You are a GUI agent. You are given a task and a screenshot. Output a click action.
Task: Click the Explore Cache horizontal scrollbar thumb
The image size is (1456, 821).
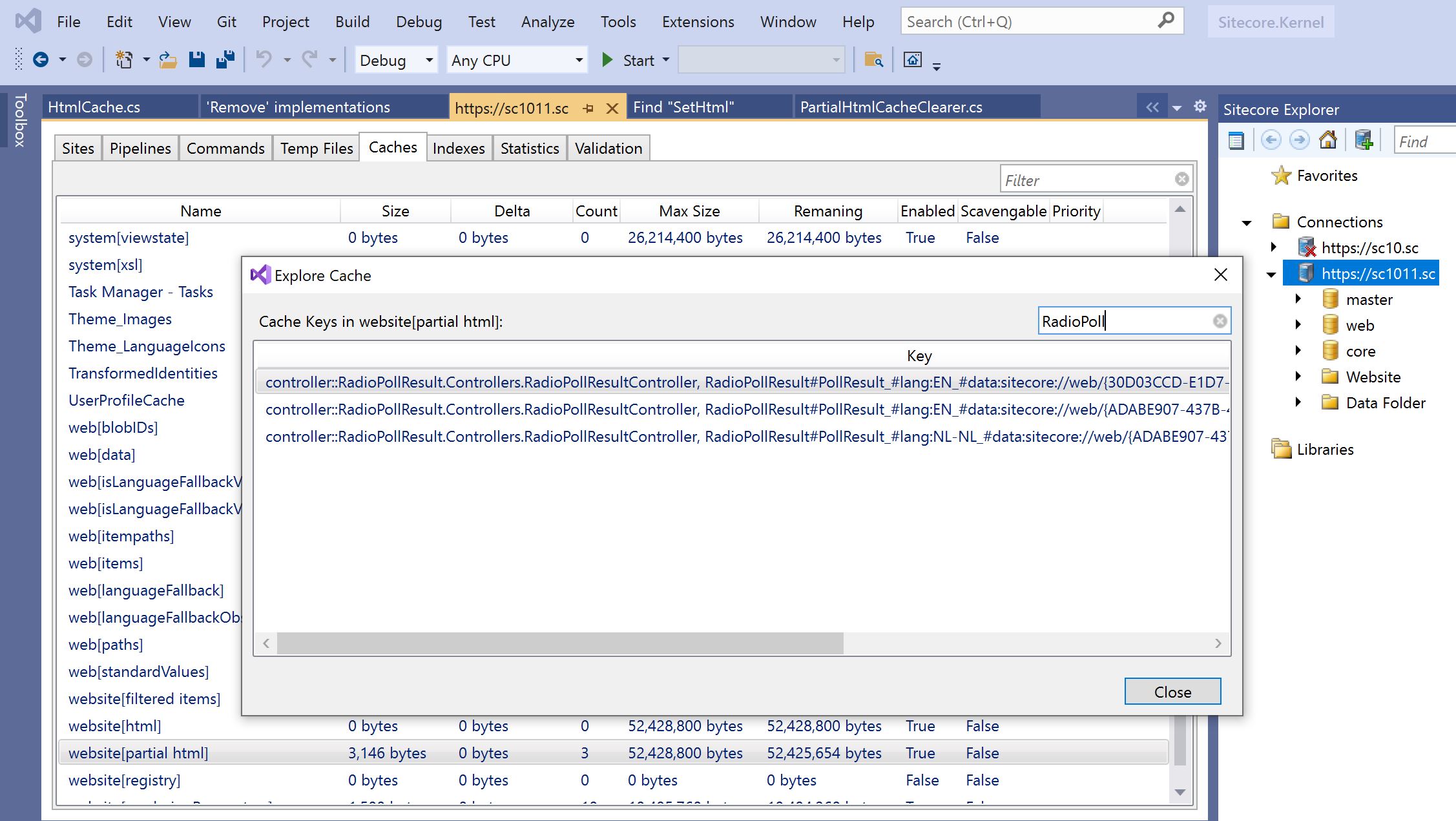pyautogui.click(x=560, y=643)
